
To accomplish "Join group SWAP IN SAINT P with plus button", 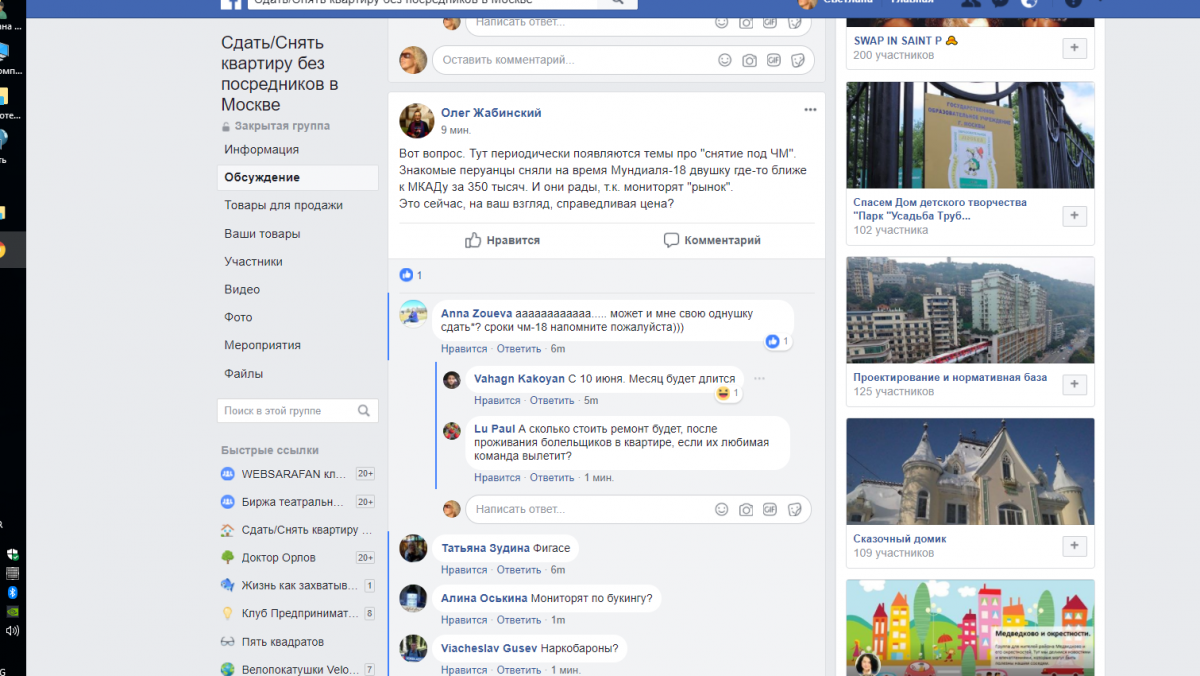I will point(1075,48).
